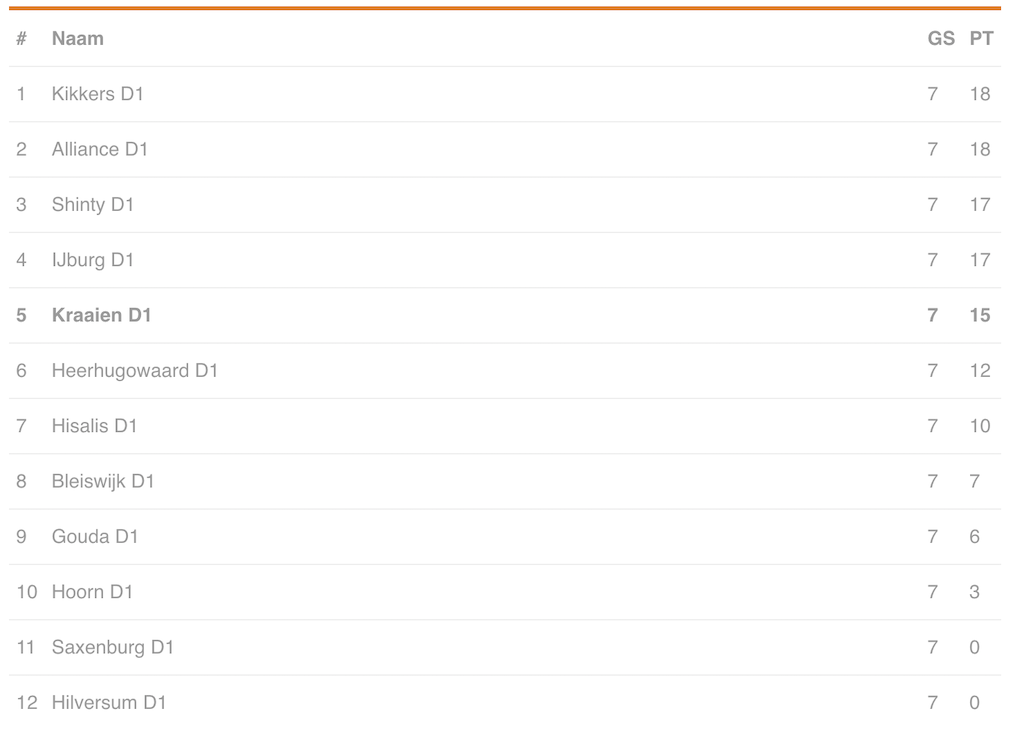Select Bleiswijk D1 team name
This screenshot has height=747, width=1024.
click(103, 481)
